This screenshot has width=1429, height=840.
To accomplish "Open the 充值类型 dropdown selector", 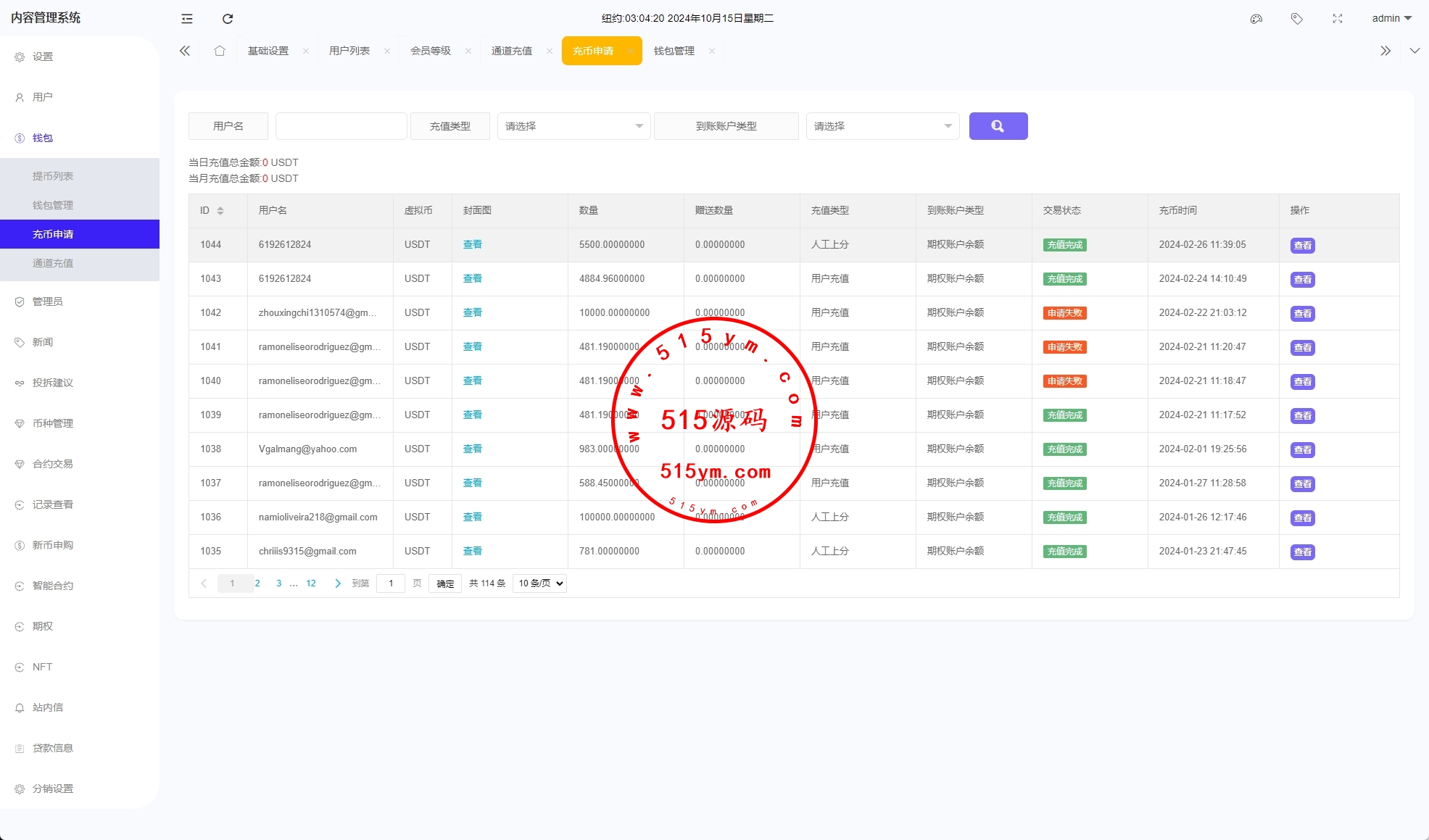I will 573,126.
